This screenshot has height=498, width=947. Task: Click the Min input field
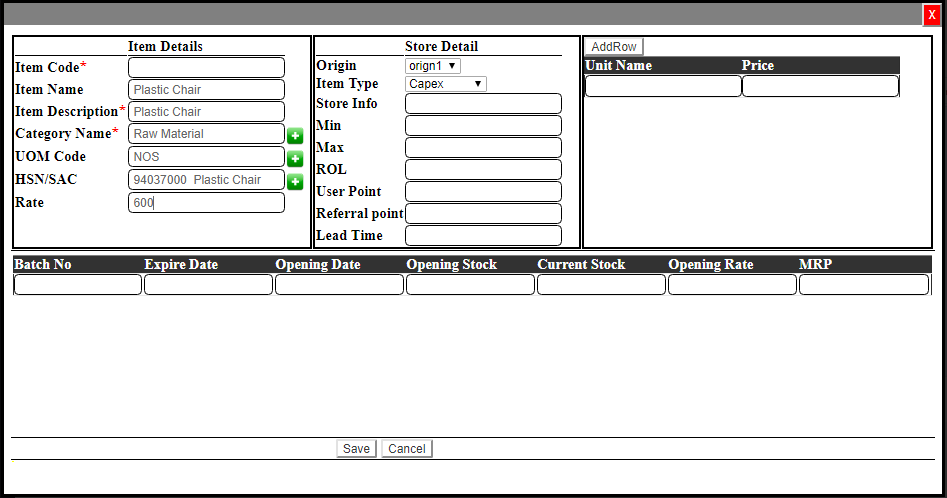pos(483,126)
